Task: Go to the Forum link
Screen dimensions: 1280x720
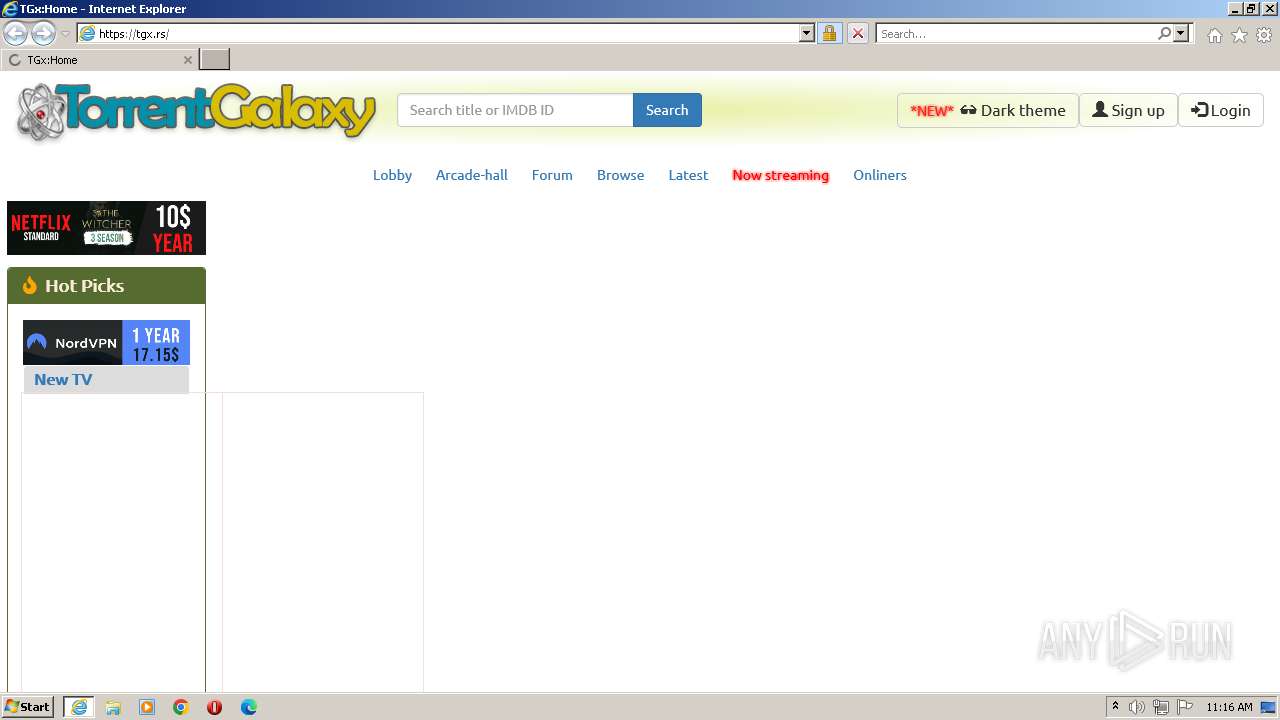Action: point(552,175)
